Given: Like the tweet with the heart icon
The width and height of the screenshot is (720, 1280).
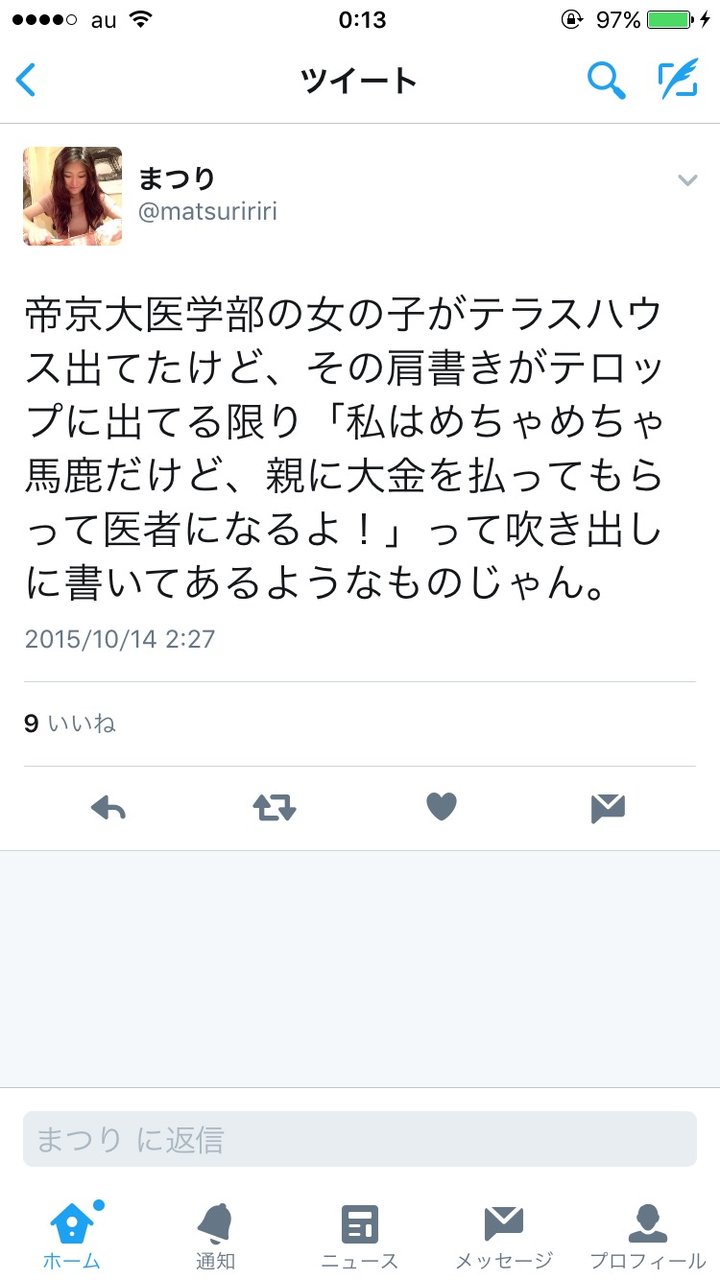Looking at the screenshot, I should click(x=441, y=807).
